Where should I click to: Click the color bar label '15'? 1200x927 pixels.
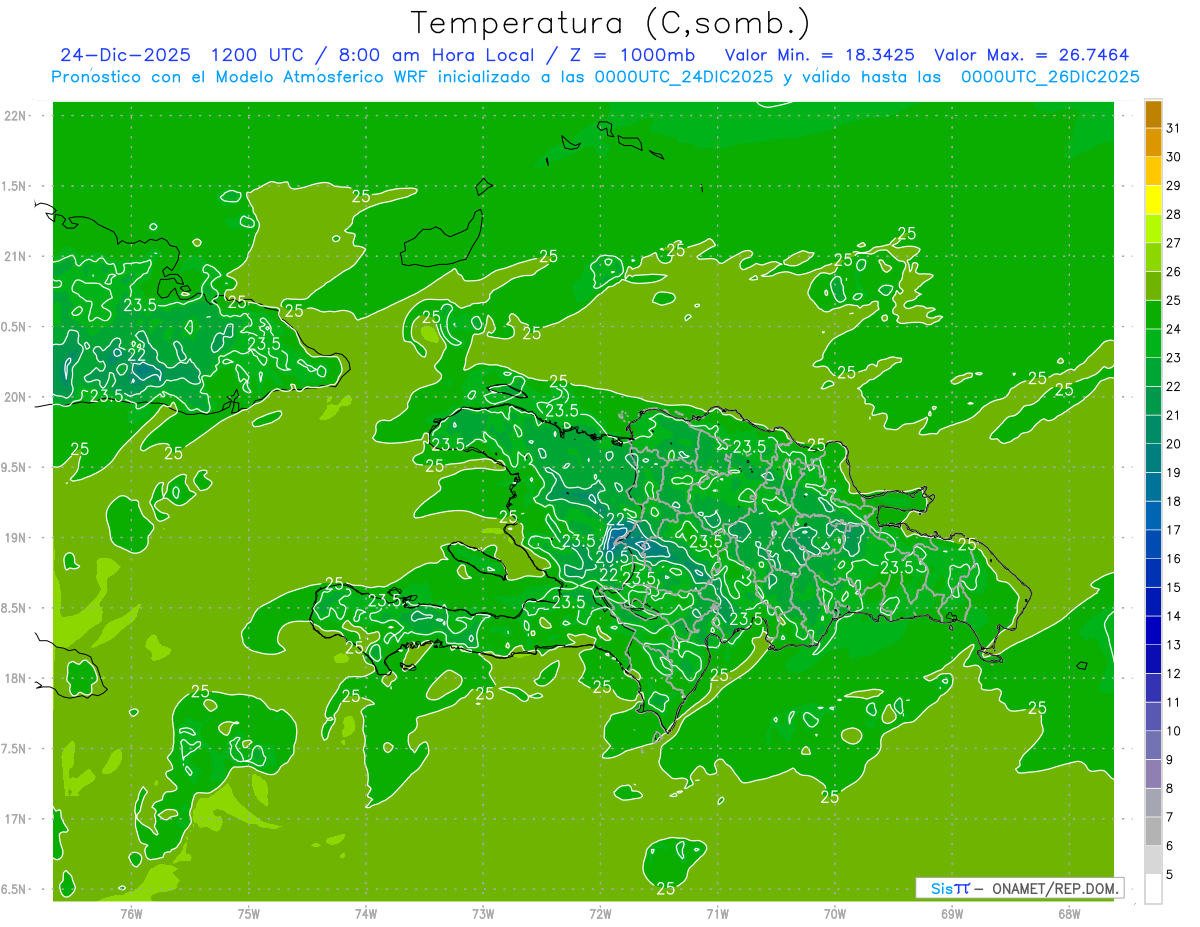[1174, 588]
